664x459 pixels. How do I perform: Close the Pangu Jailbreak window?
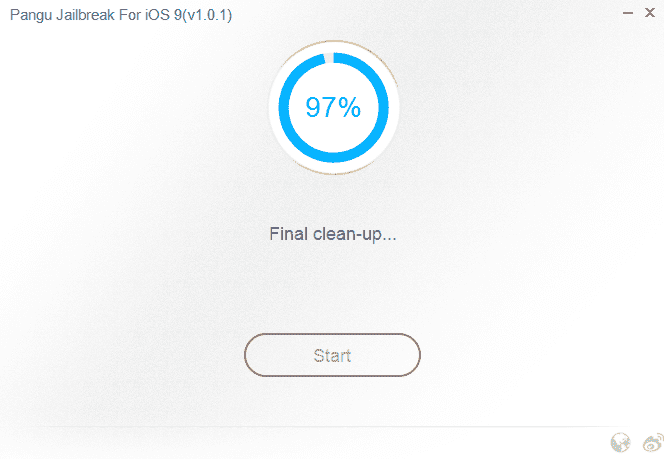coord(650,13)
